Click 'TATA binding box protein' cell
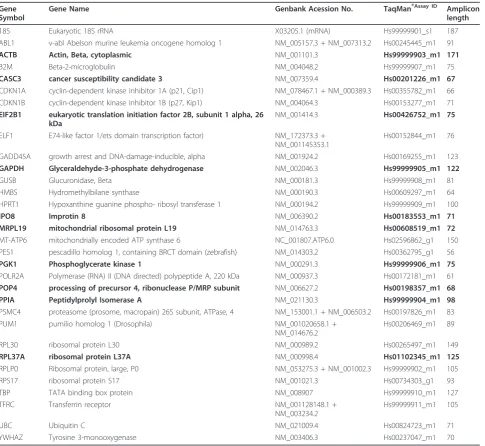The height and width of the screenshot is (446, 485). click(91, 393)
